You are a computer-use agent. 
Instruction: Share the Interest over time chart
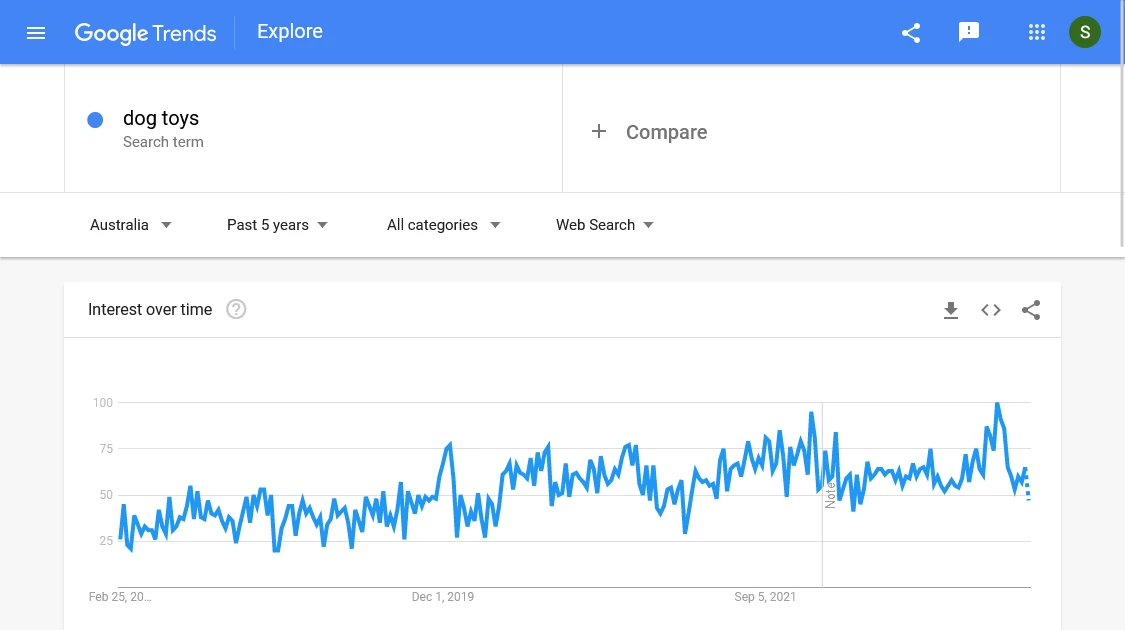coord(1031,310)
